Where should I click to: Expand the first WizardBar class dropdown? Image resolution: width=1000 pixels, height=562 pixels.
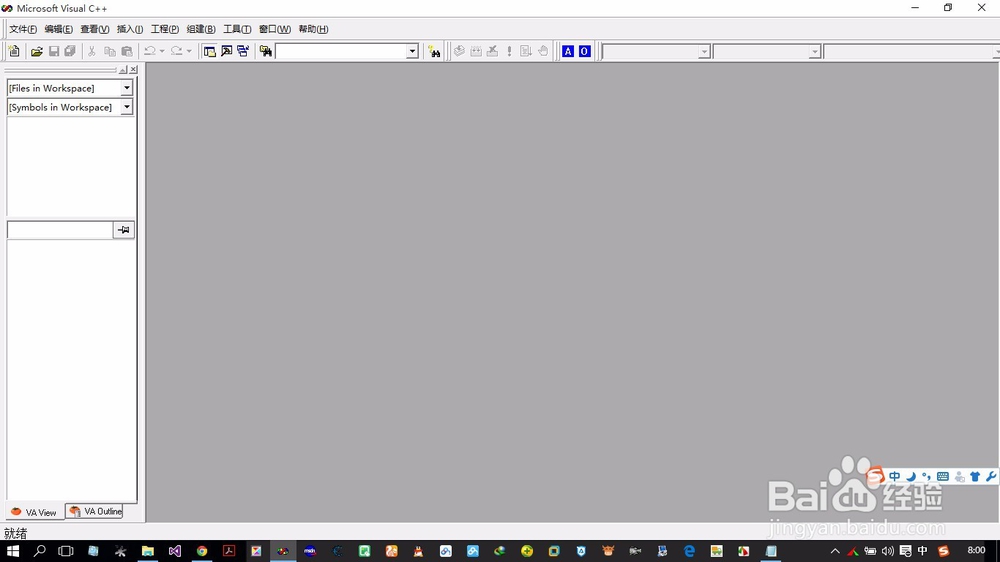(x=704, y=52)
